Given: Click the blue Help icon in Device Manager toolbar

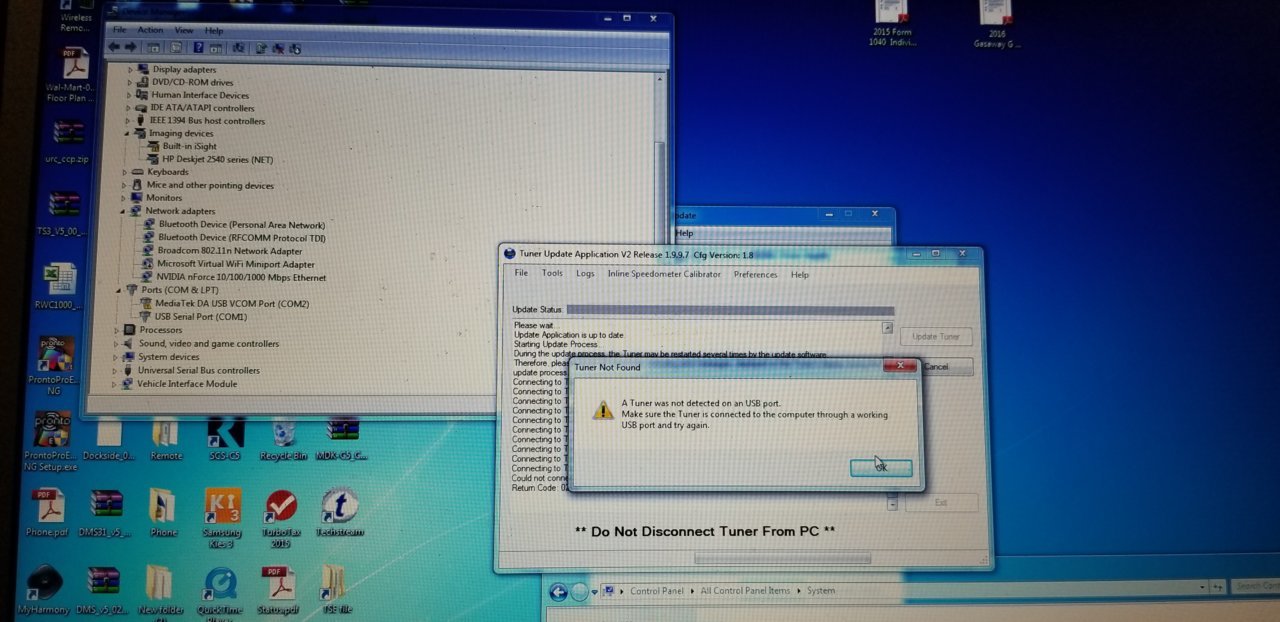Looking at the screenshot, I should tap(198, 47).
